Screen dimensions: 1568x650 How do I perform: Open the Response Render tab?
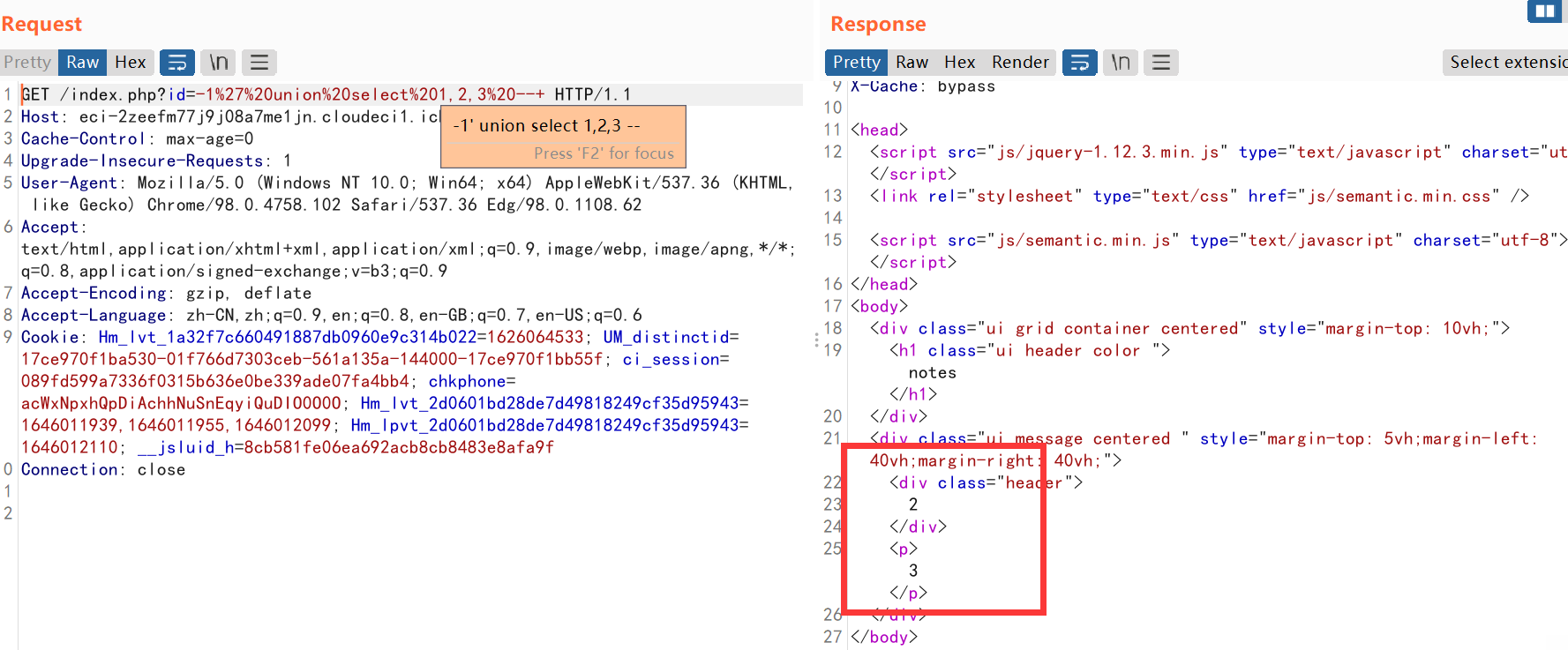1020,62
